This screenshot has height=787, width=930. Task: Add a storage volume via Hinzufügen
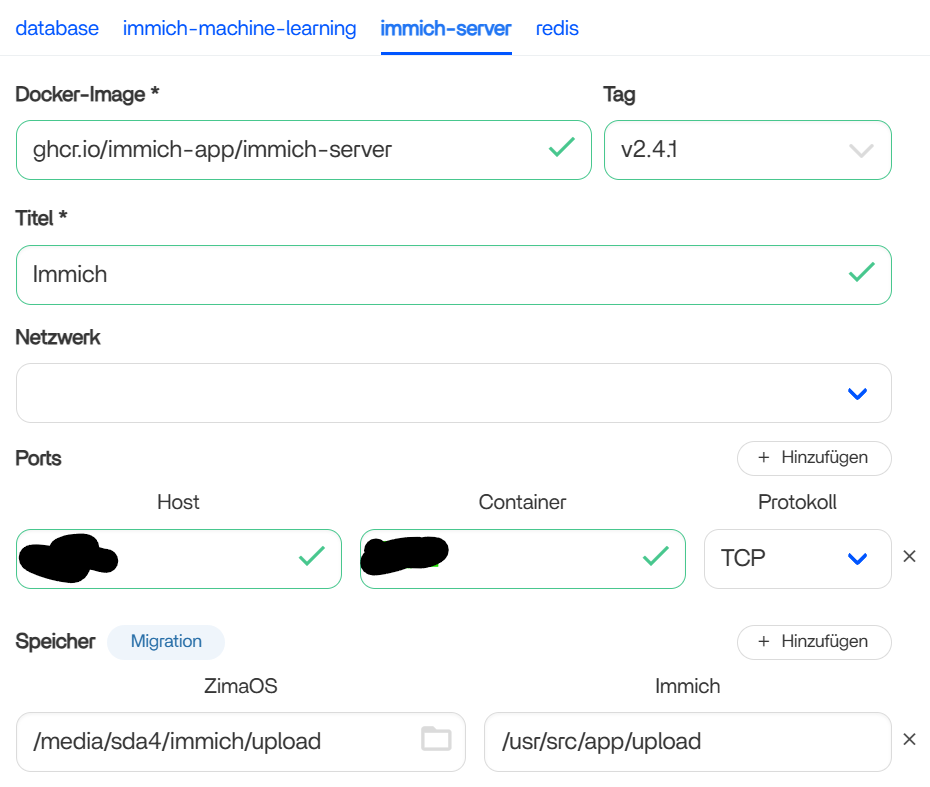(x=813, y=641)
